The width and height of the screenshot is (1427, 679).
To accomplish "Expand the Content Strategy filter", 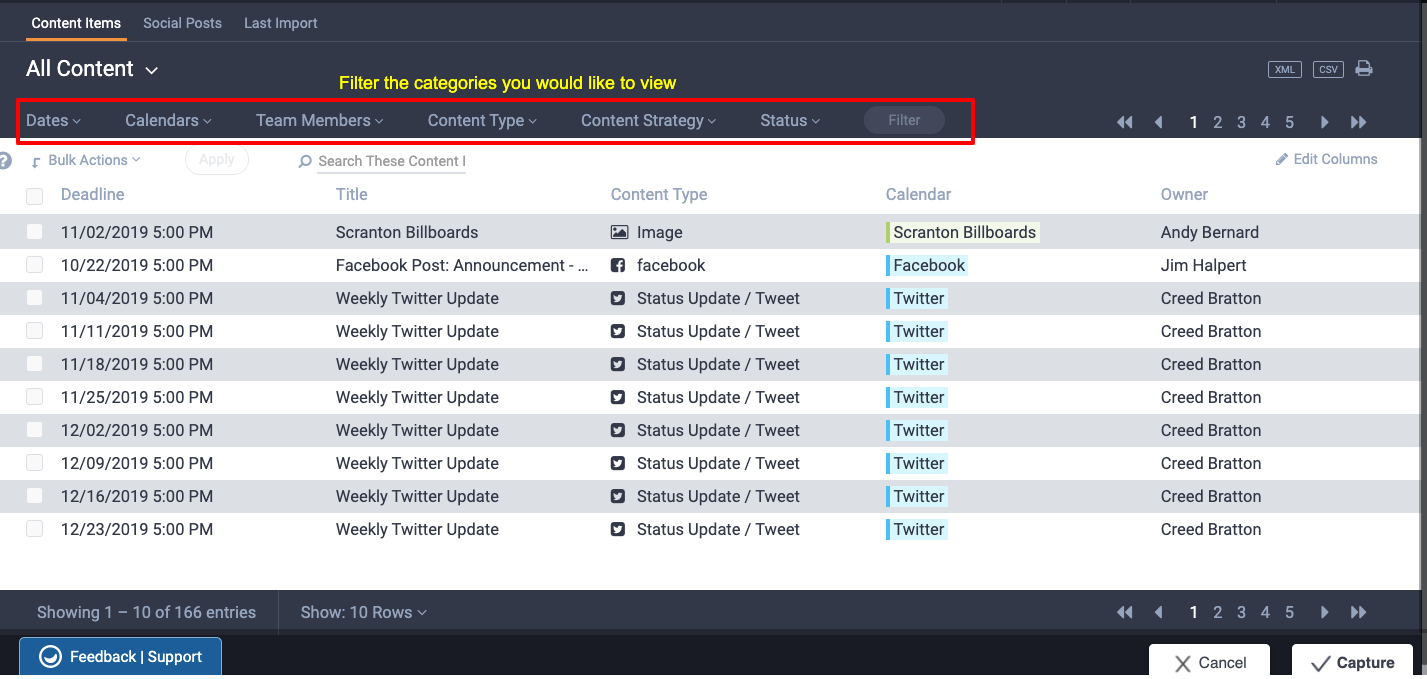I will 649,120.
